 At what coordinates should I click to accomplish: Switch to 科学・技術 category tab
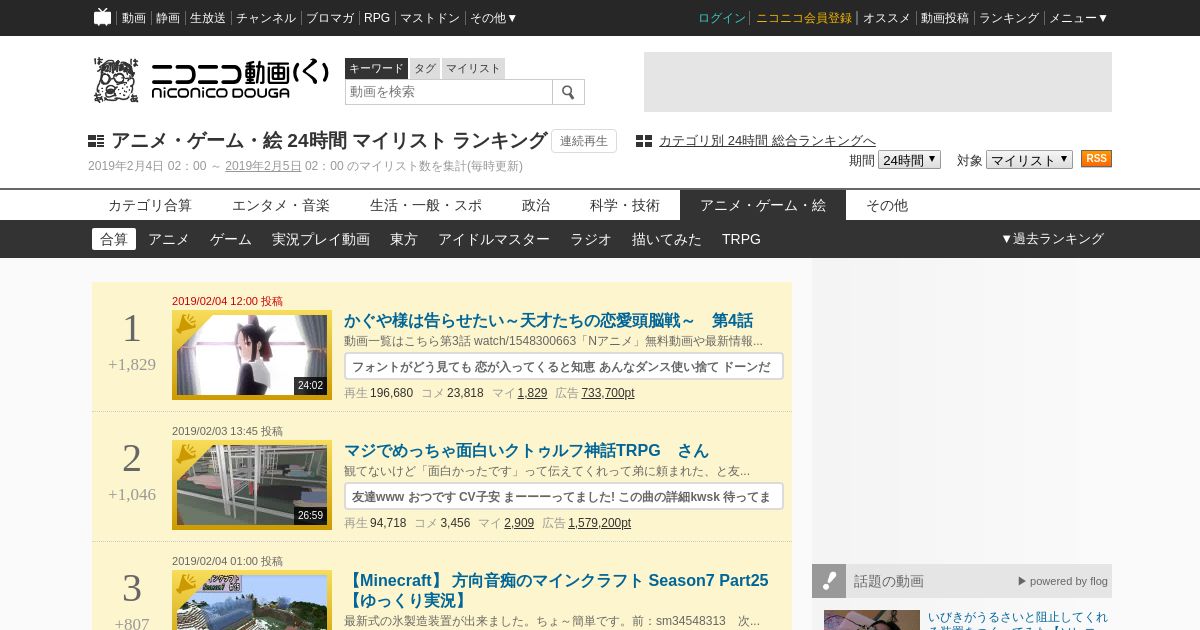pos(625,205)
